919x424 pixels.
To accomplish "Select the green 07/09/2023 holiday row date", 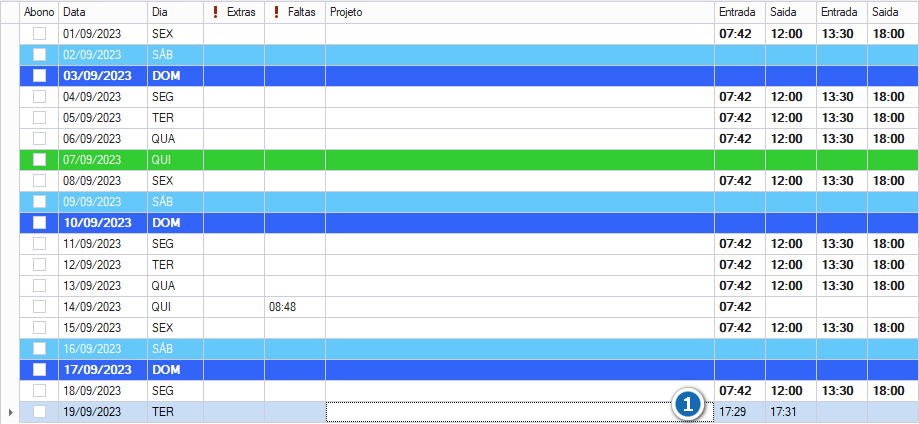I will [x=92, y=160].
